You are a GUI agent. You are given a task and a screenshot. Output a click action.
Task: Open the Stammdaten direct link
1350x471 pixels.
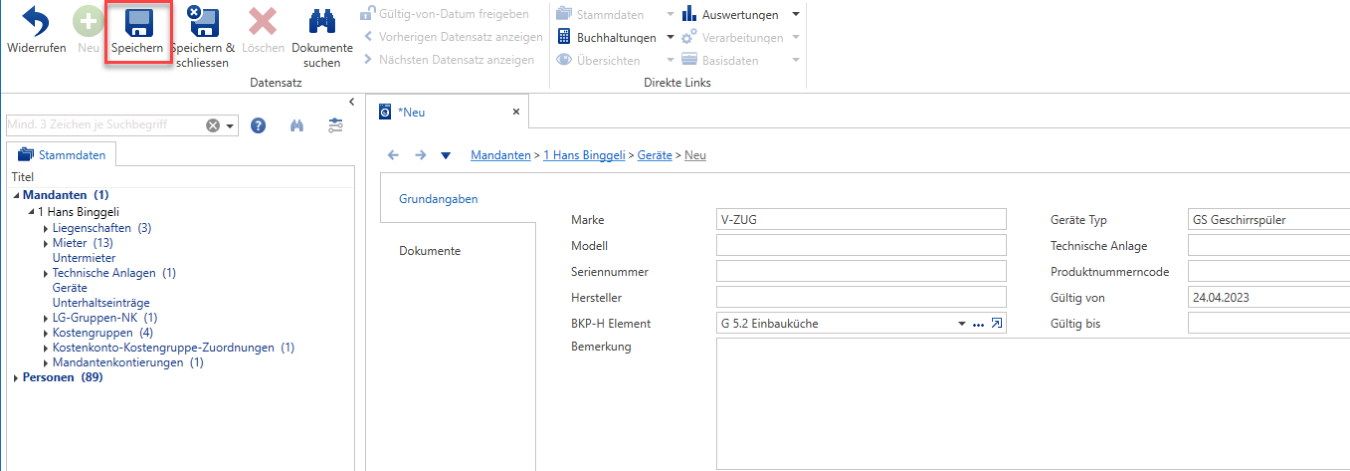pos(601,14)
